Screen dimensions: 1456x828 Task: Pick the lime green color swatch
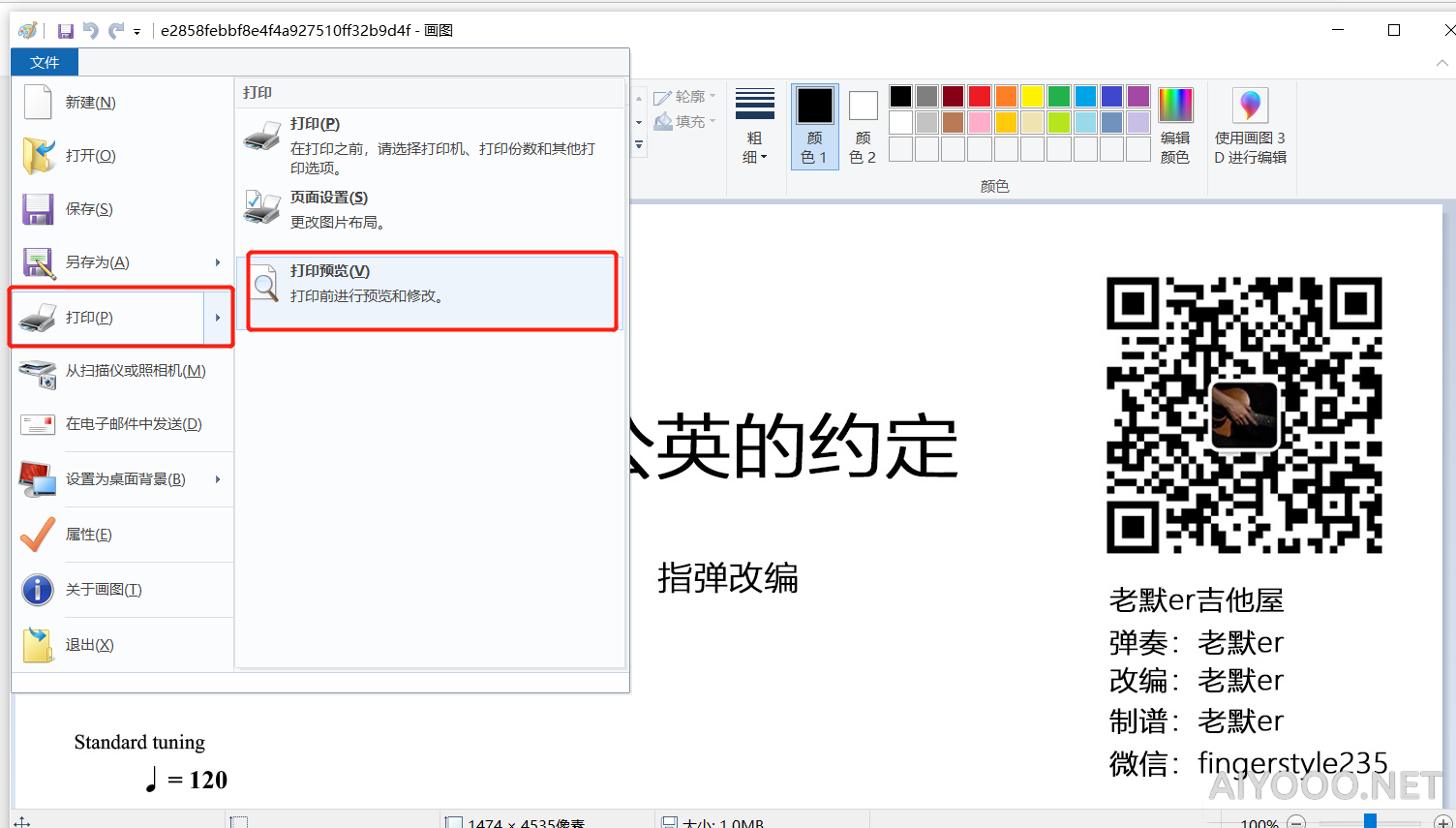[1059, 123]
